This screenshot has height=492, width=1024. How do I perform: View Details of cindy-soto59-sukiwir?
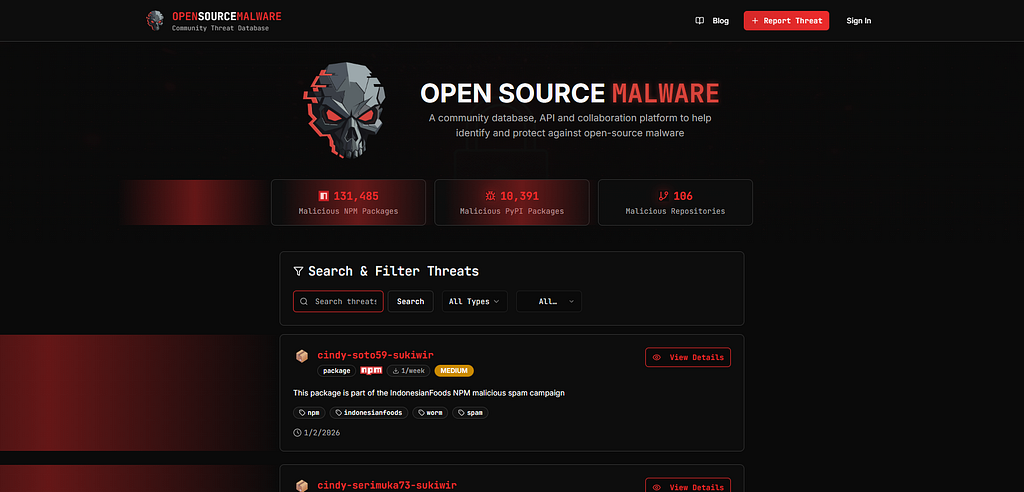(688, 357)
